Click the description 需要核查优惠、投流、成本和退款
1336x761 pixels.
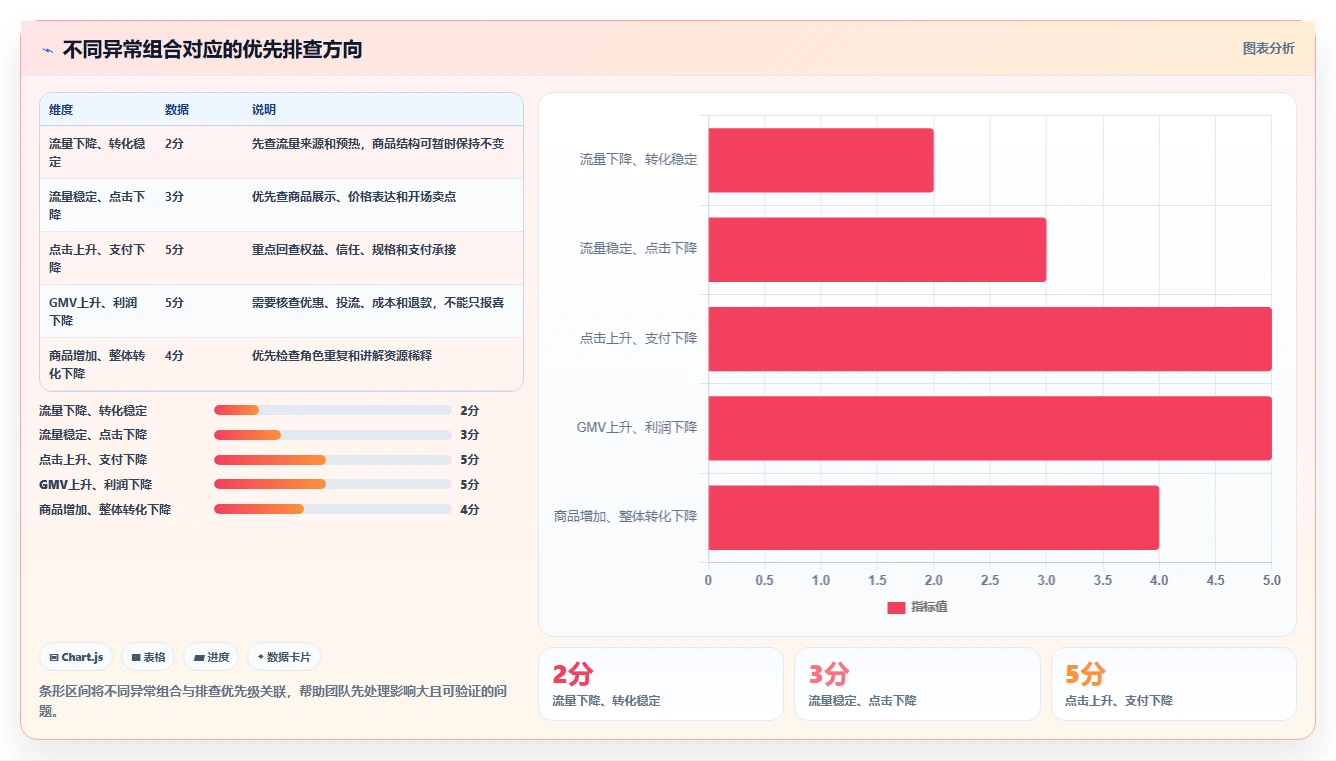(378, 302)
